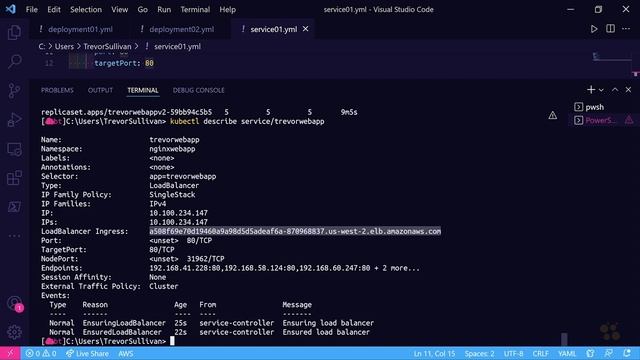This screenshot has width=640, height=360.
Task: Open editor More Actions menu
Action: 626,29
